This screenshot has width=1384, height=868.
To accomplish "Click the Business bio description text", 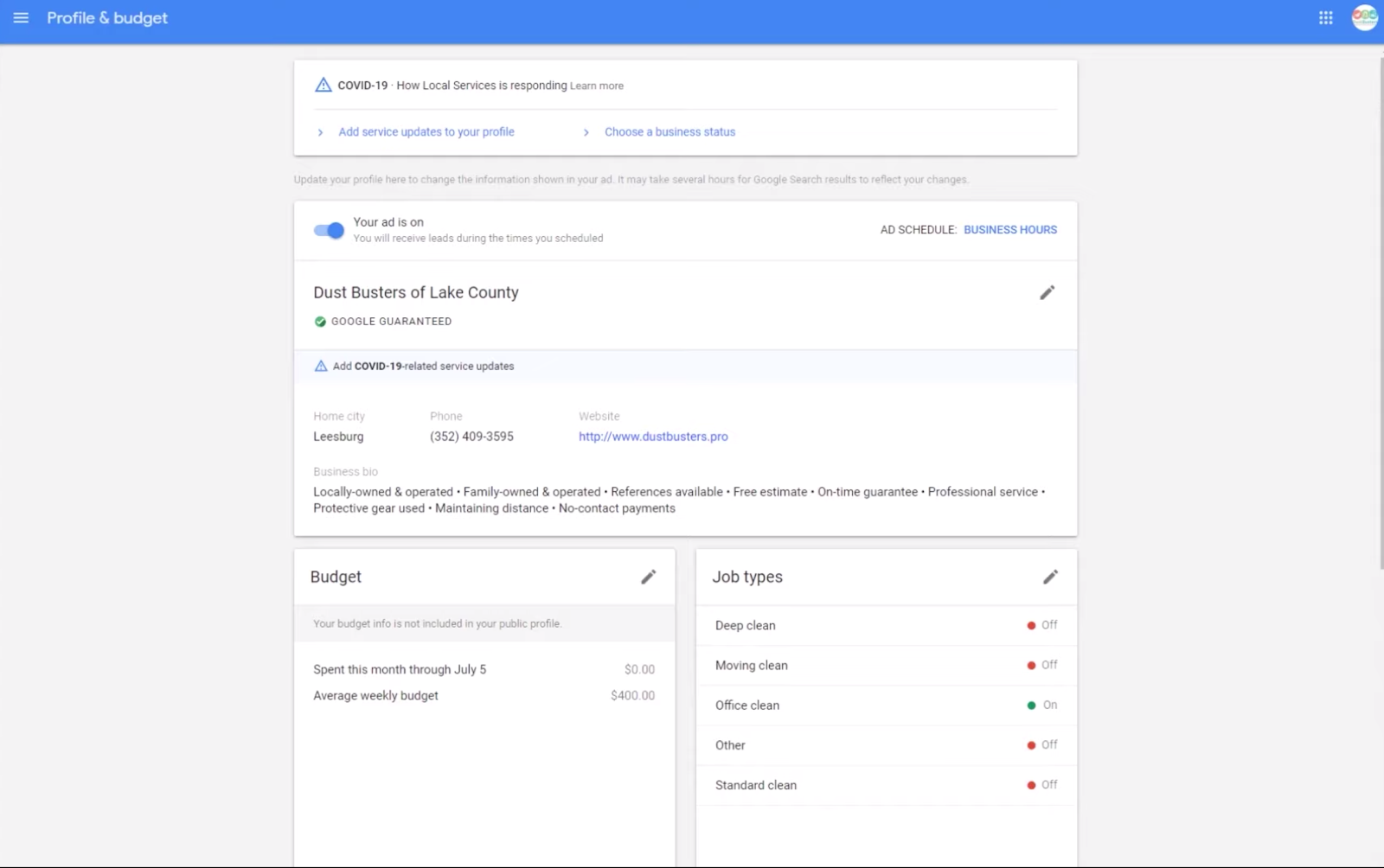I will [x=679, y=500].
